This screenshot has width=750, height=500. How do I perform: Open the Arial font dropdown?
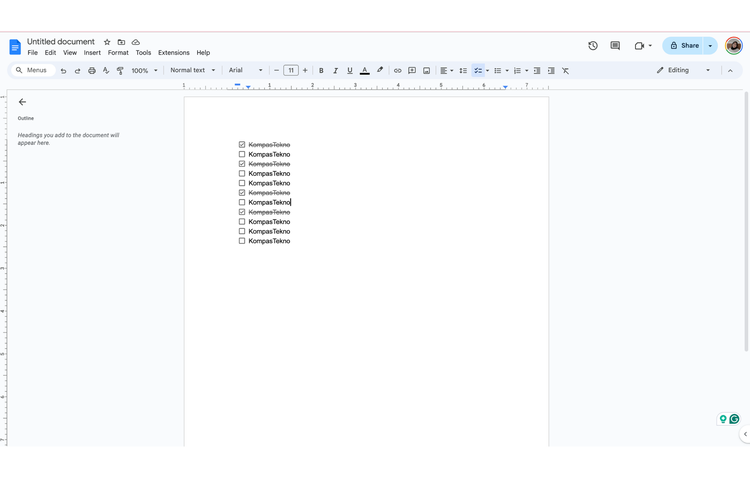[245, 71]
